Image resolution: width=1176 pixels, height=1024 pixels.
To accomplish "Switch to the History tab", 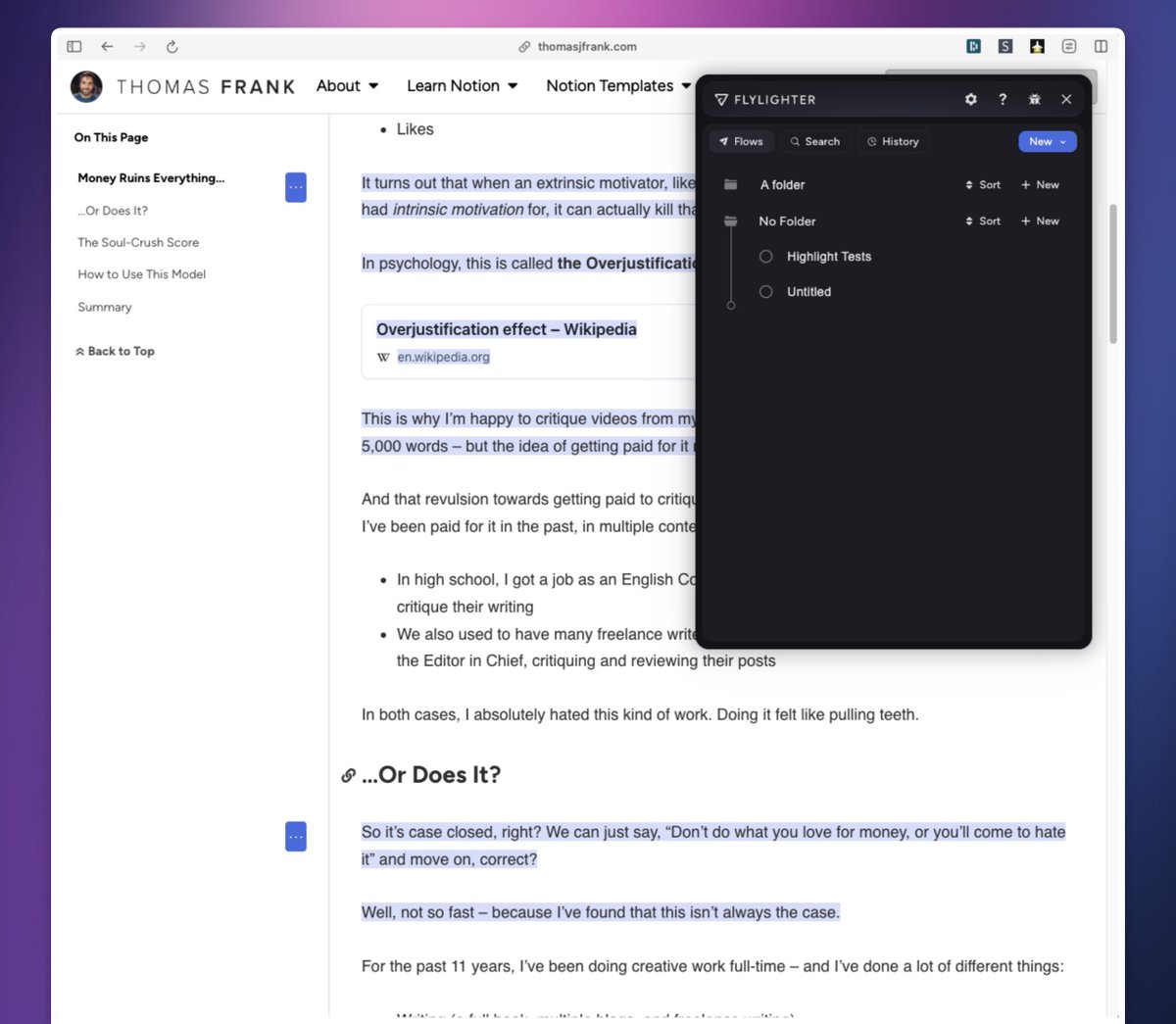I will click(893, 141).
